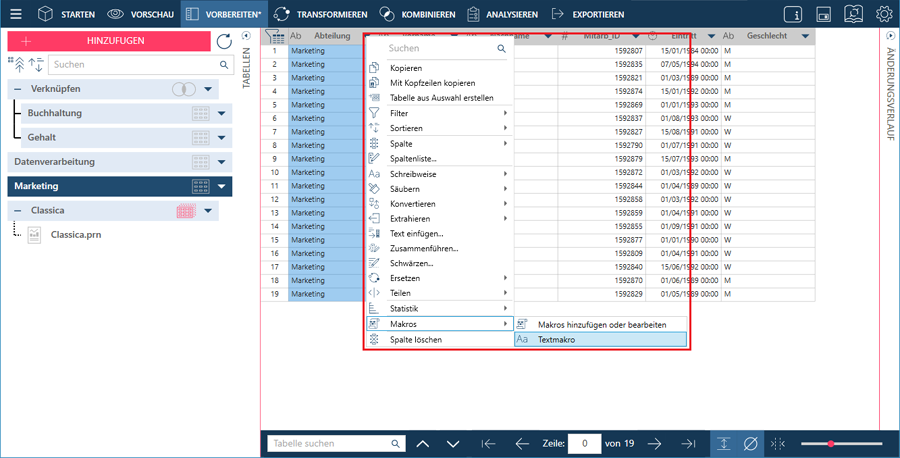This screenshot has width=900, height=458.
Task: Toggle the row height fit button
Action: [x=723, y=443]
